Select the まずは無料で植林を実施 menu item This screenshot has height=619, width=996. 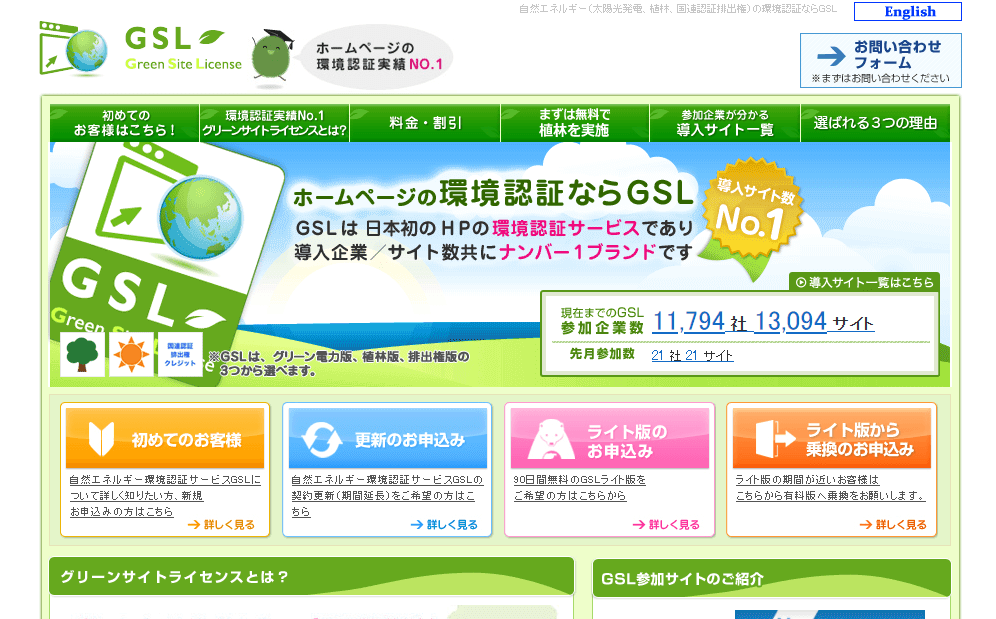coord(575,123)
